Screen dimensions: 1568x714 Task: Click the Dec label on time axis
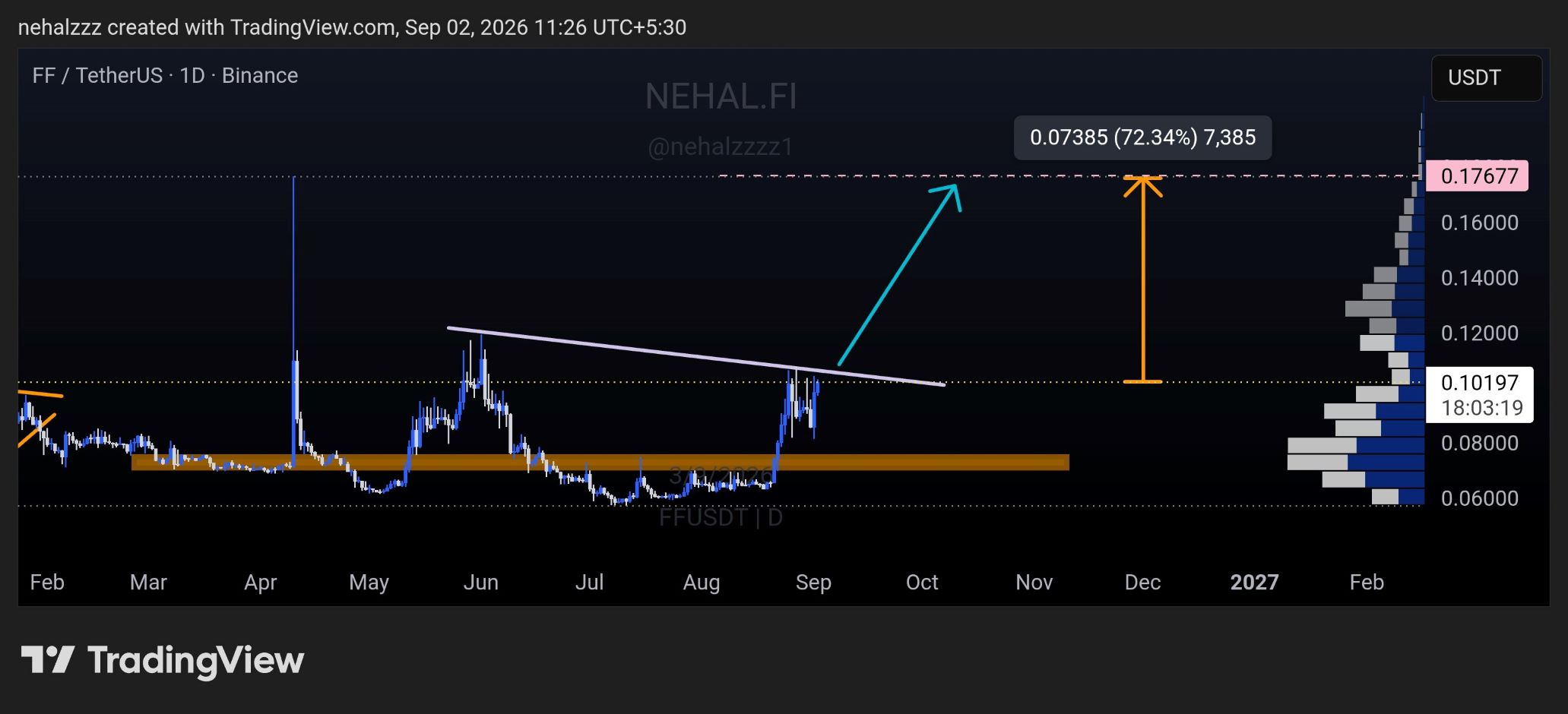[1142, 583]
